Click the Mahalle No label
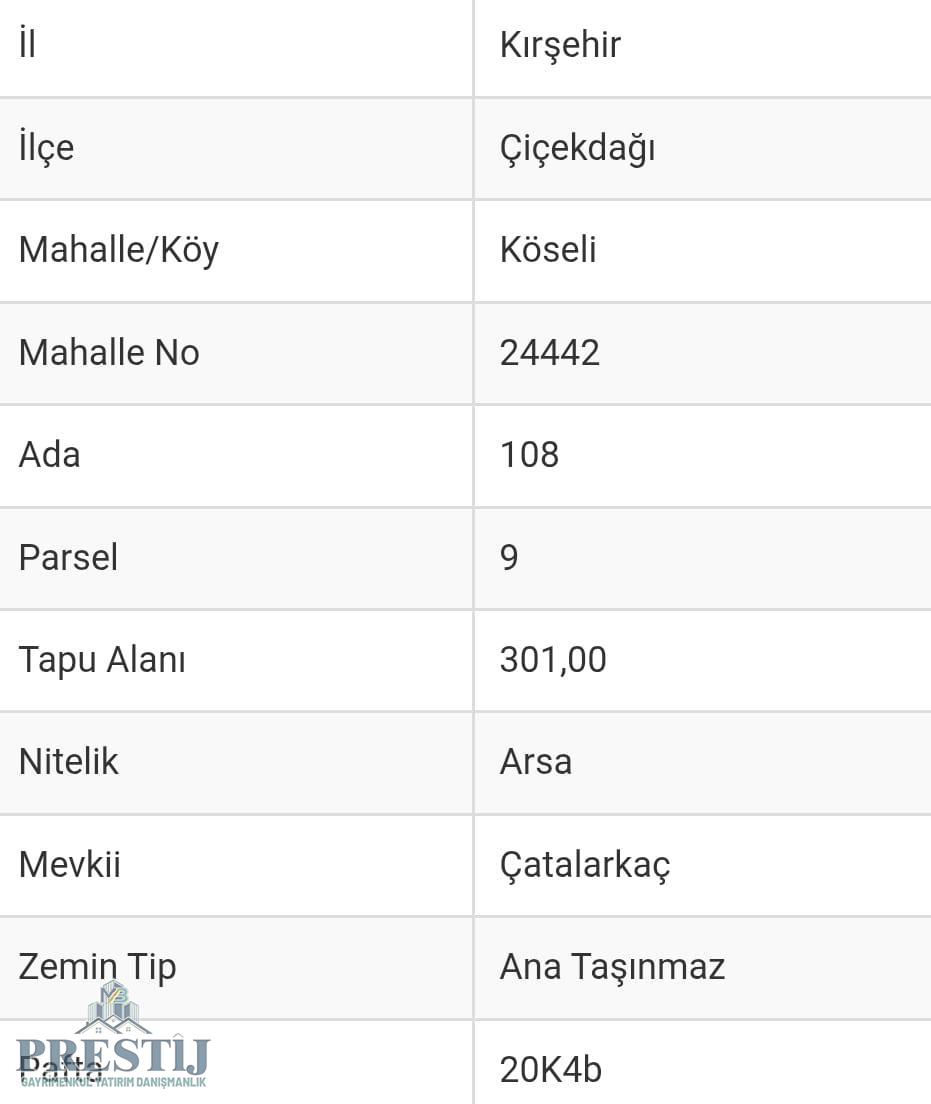931x1104 pixels. pos(109,352)
